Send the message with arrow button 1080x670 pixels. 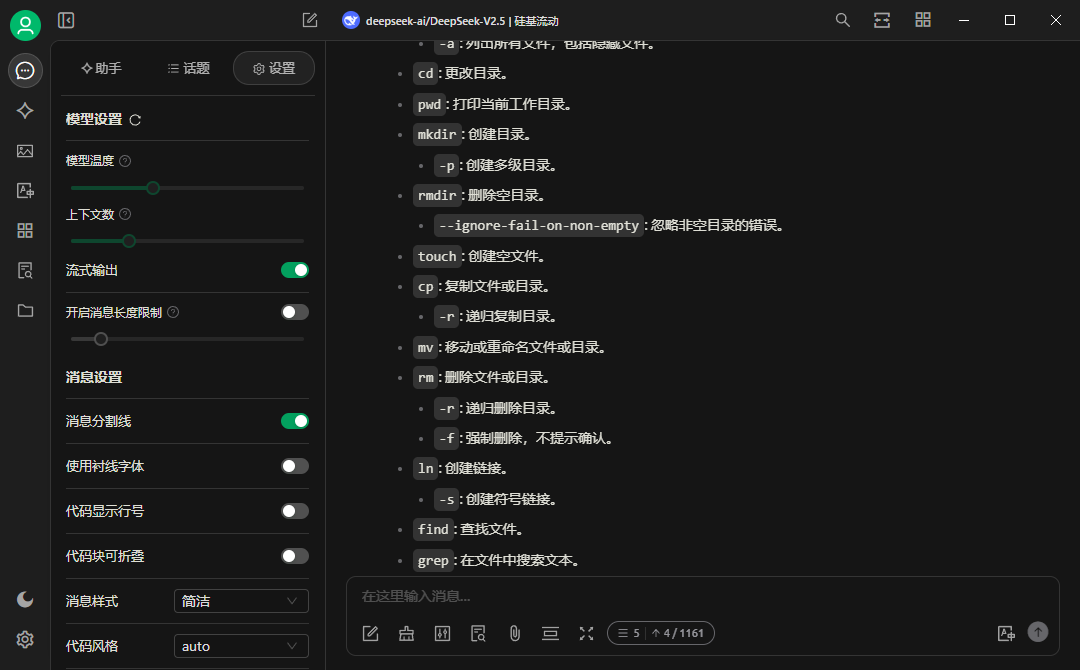1038,632
